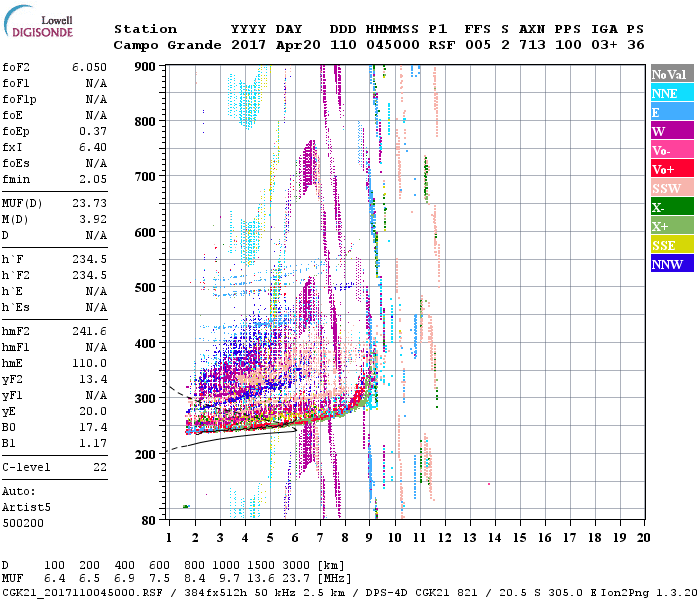Click the SSE yellow legend entry
Image resolution: width=700 pixels, height=600 pixels.
point(671,245)
